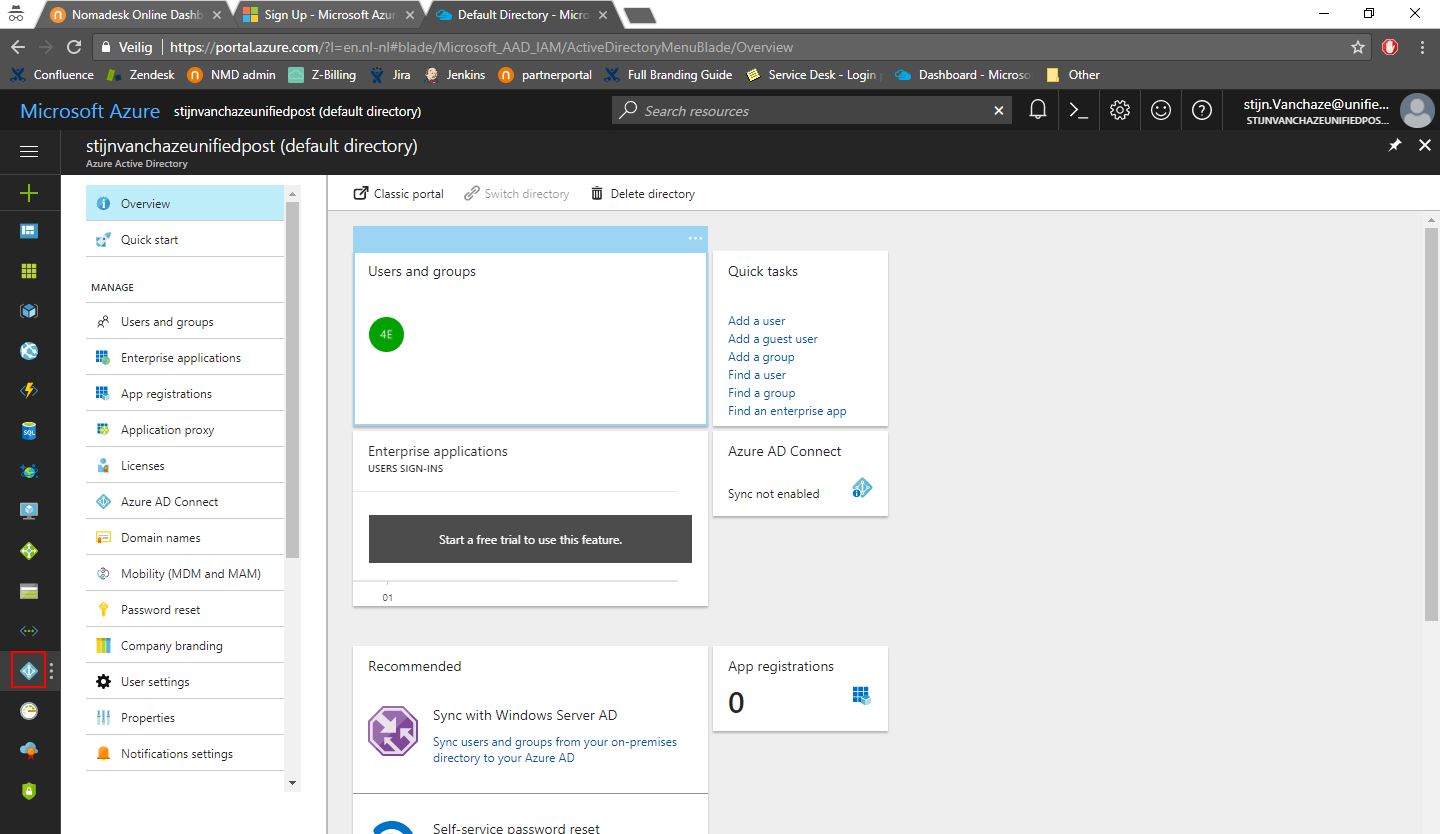
Task: Open Resource groups cube icon
Action: [x=29, y=311]
